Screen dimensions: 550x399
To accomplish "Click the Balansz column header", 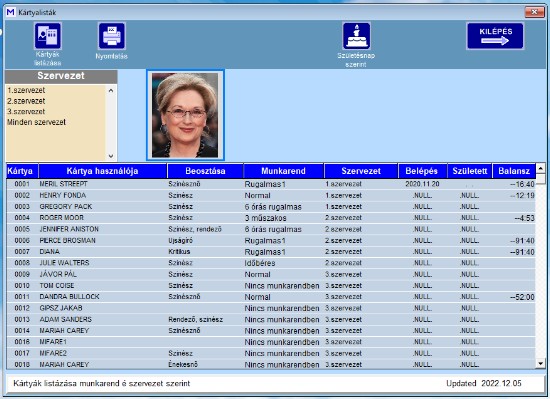I will click(514, 171).
